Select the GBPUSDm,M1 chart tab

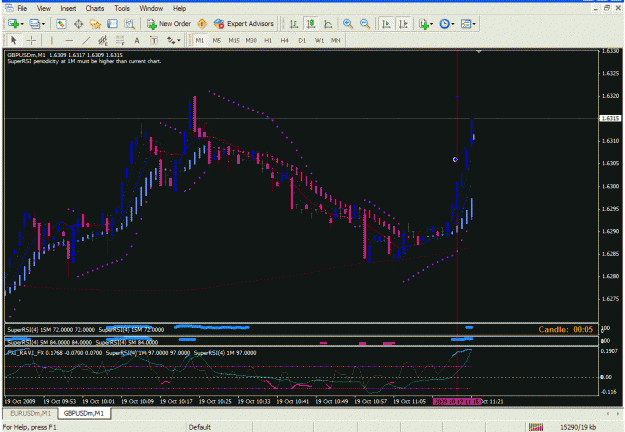click(84, 413)
